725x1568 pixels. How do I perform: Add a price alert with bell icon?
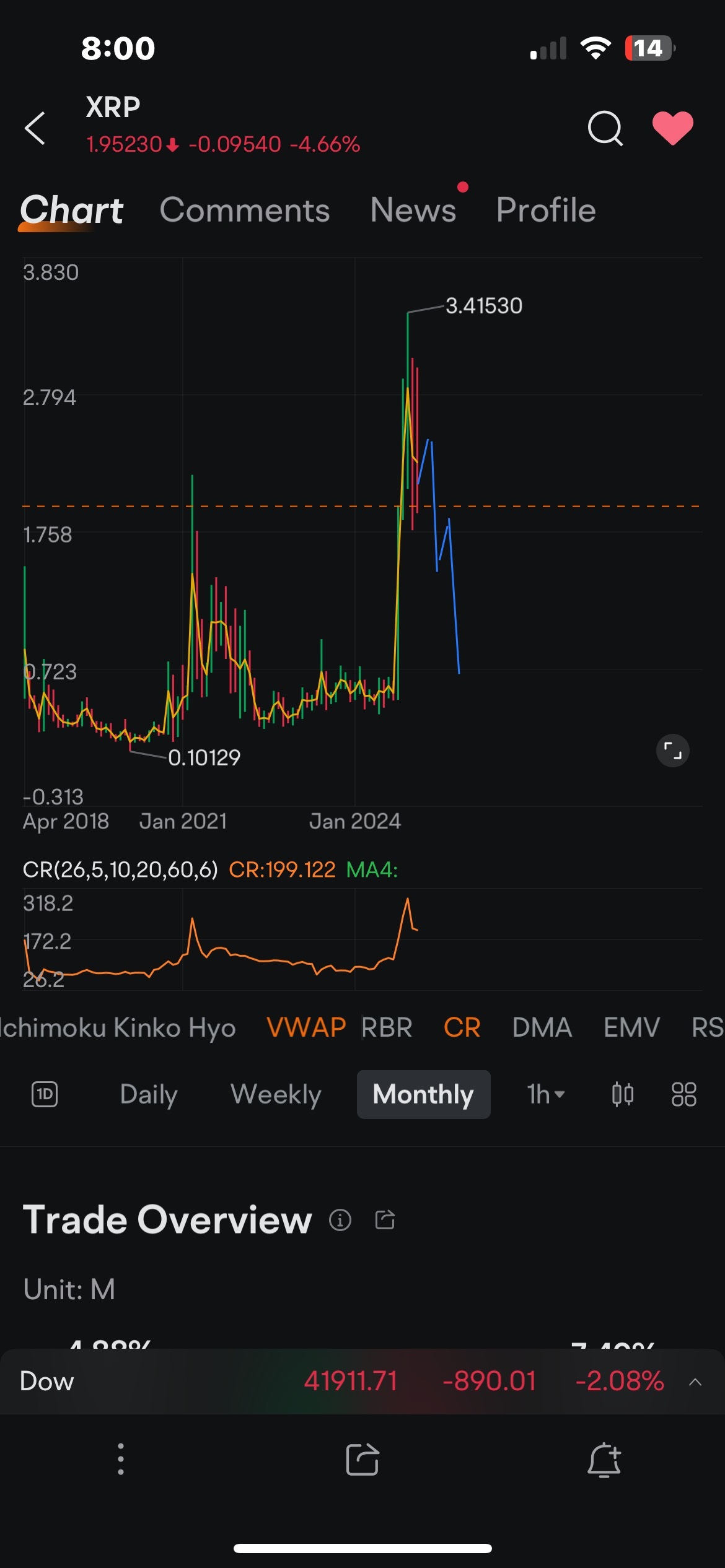[604, 1459]
